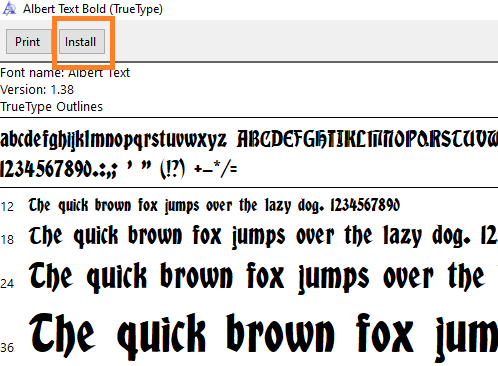Image resolution: width=498 pixels, height=366 pixels.
Task: Click the window title Albert Text Bold (TrueType)
Action: point(93,9)
